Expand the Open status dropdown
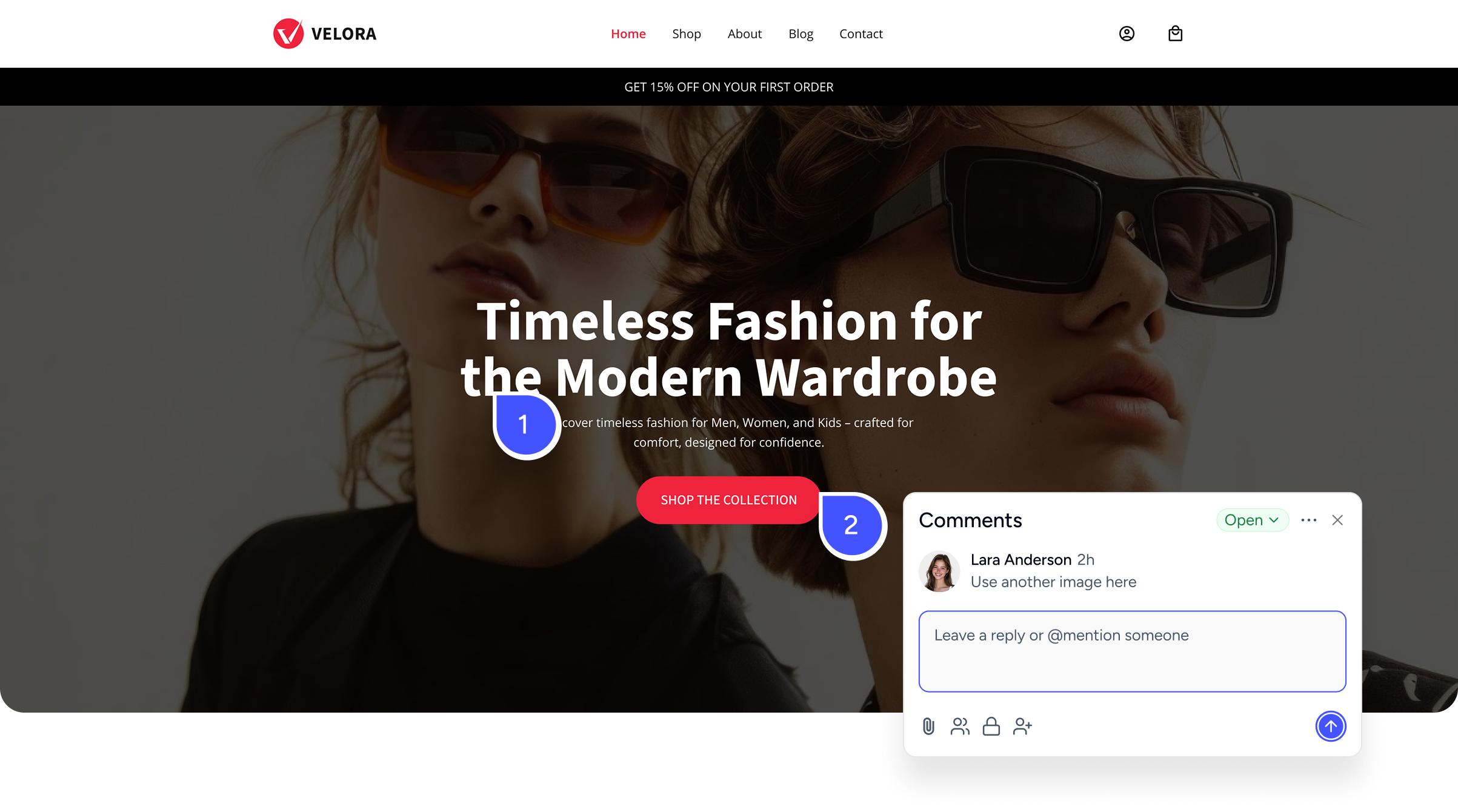 1252,520
